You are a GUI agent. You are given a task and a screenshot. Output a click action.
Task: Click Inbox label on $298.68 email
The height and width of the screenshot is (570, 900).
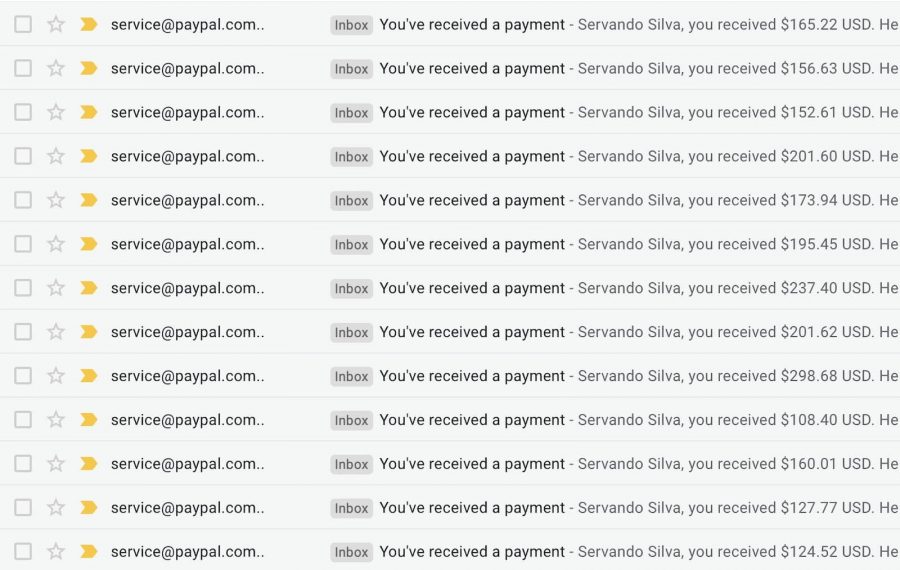[x=351, y=377]
